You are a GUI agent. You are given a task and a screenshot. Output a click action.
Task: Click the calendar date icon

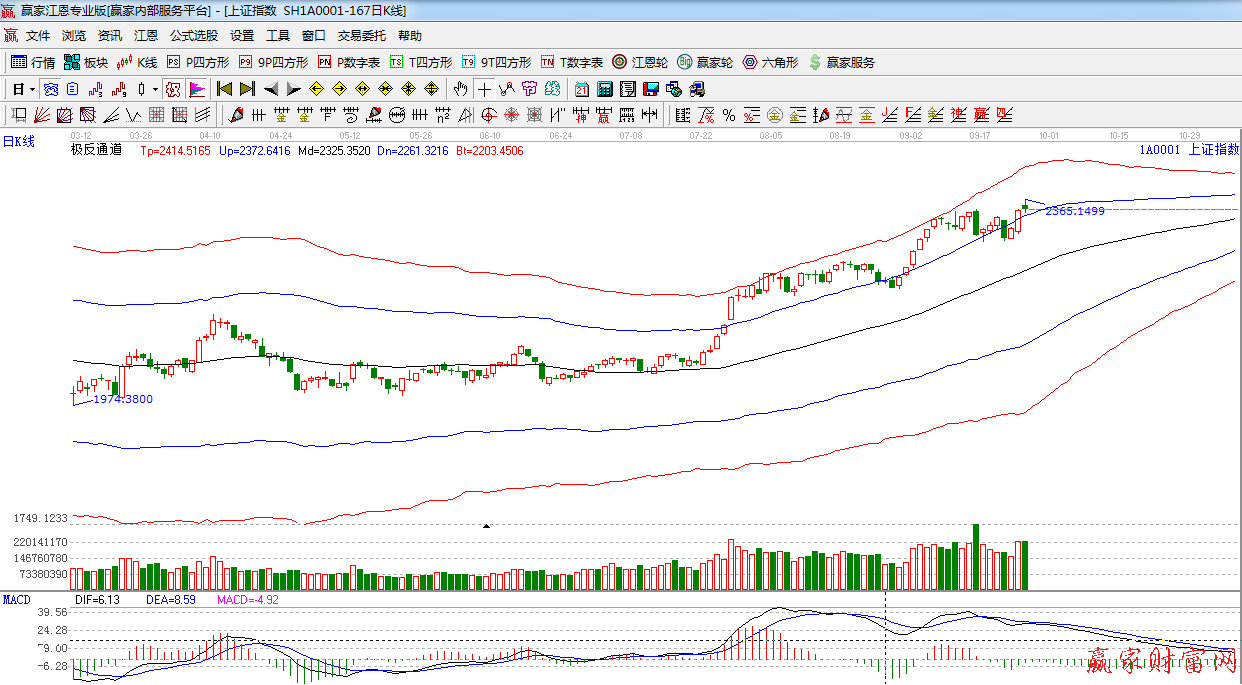[x=581, y=89]
